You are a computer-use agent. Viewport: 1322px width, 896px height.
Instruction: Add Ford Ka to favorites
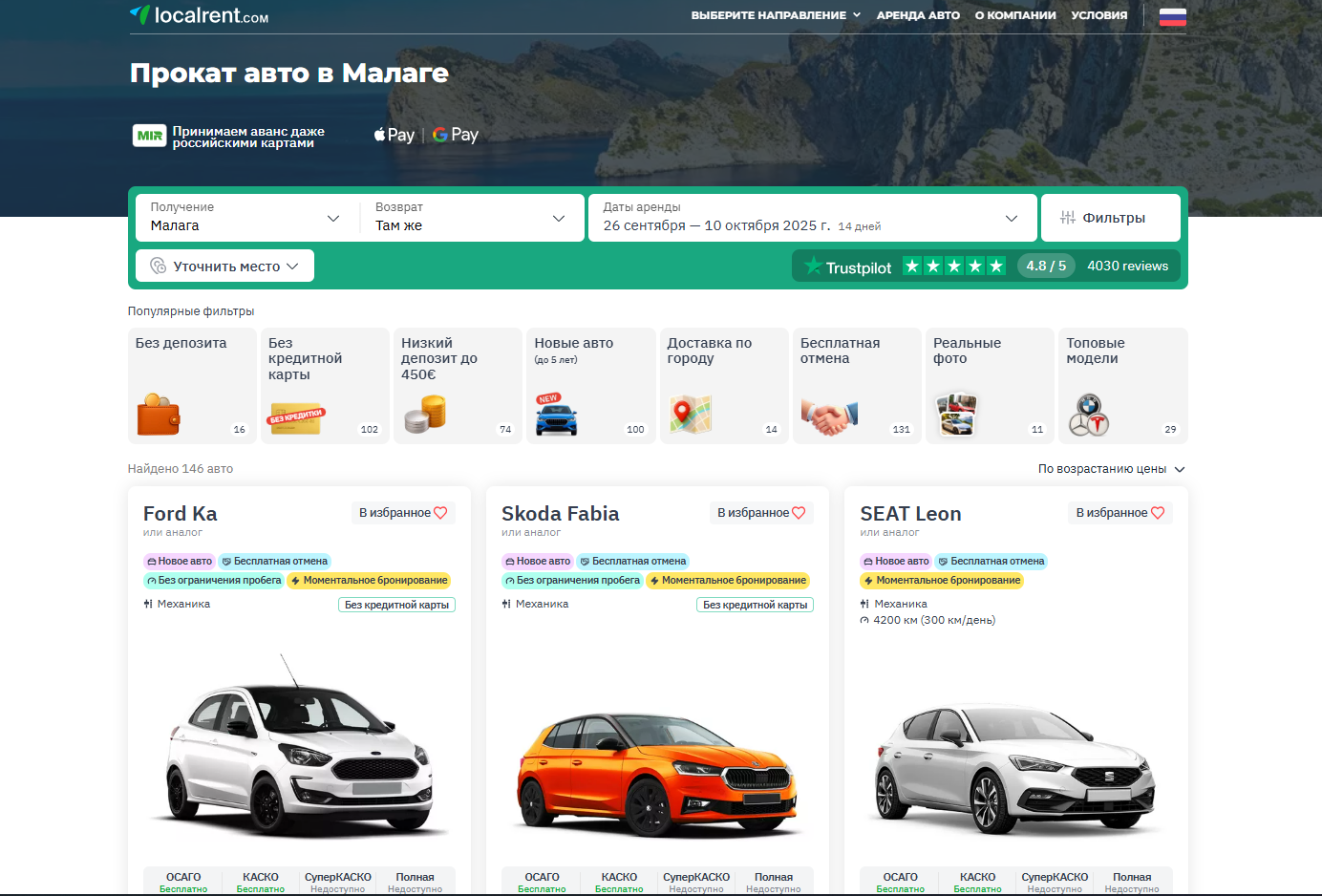[403, 513]
